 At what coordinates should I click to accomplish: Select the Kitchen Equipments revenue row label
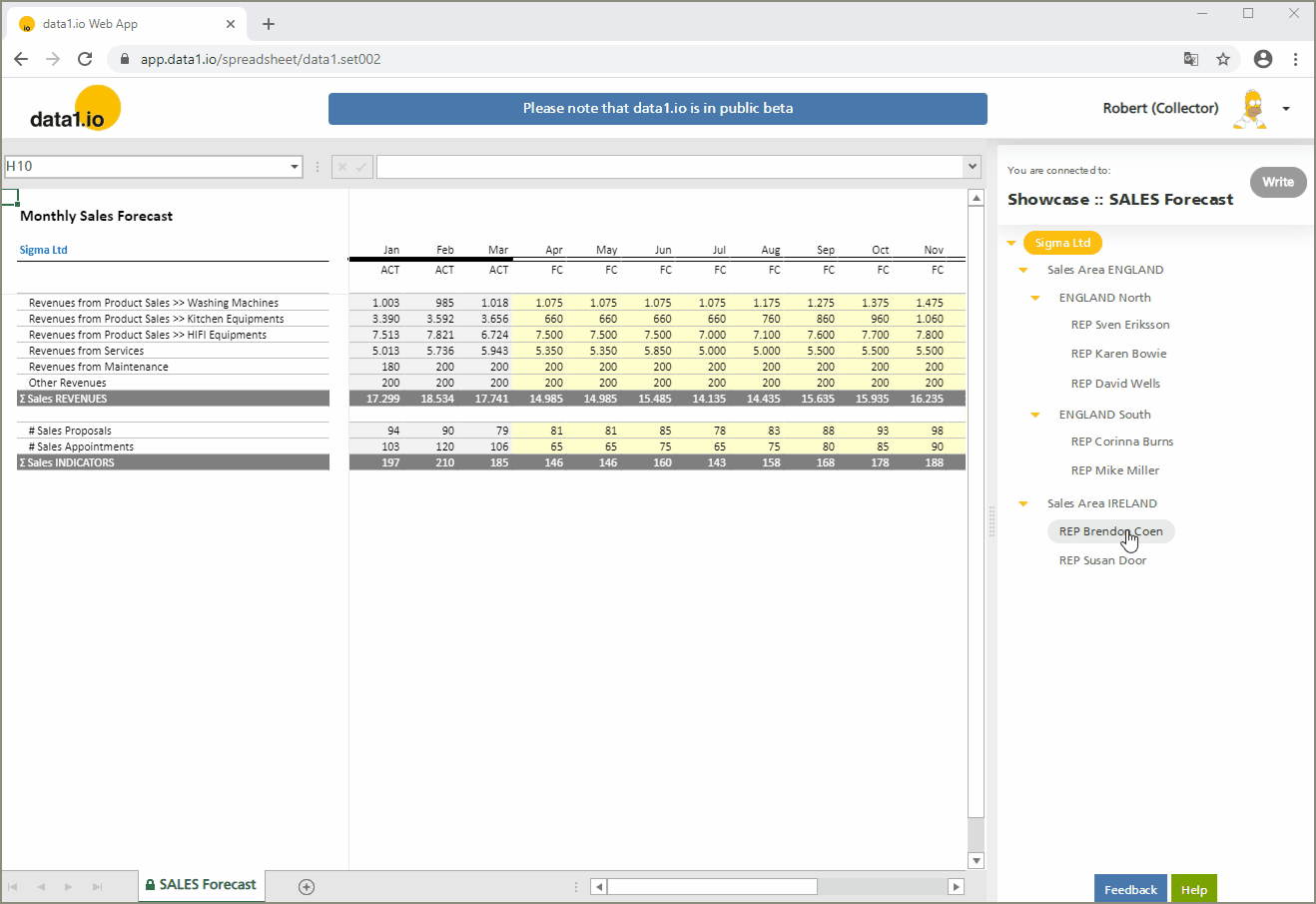(x=157, y=319)
